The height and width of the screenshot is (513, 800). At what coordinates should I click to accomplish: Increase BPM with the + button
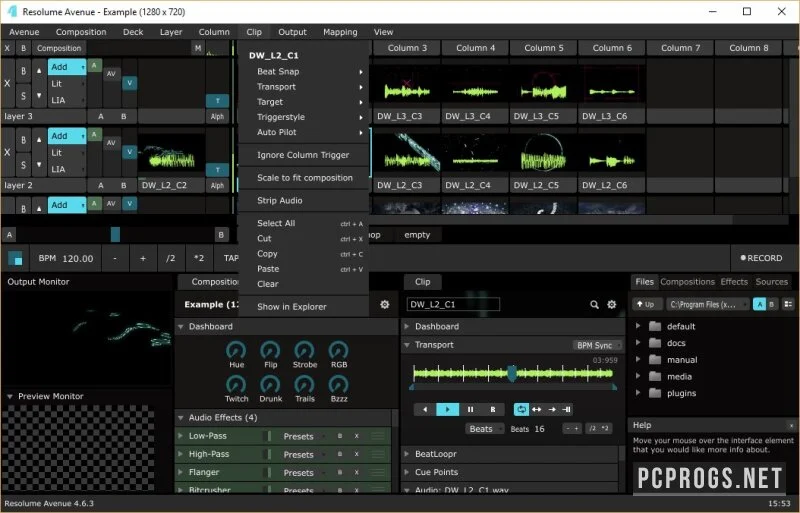click(143, 258)
